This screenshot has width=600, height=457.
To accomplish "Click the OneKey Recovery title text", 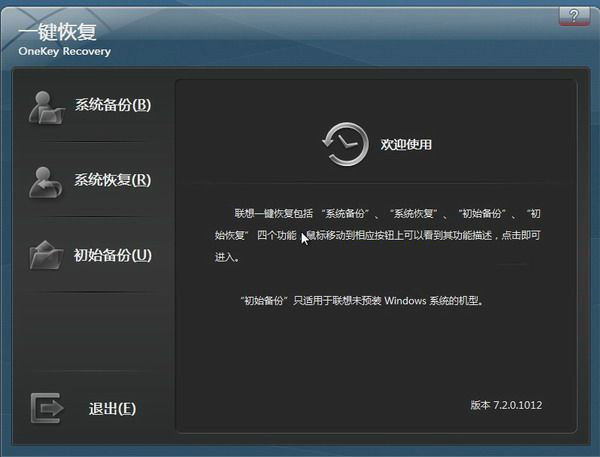I will point(65,51).
